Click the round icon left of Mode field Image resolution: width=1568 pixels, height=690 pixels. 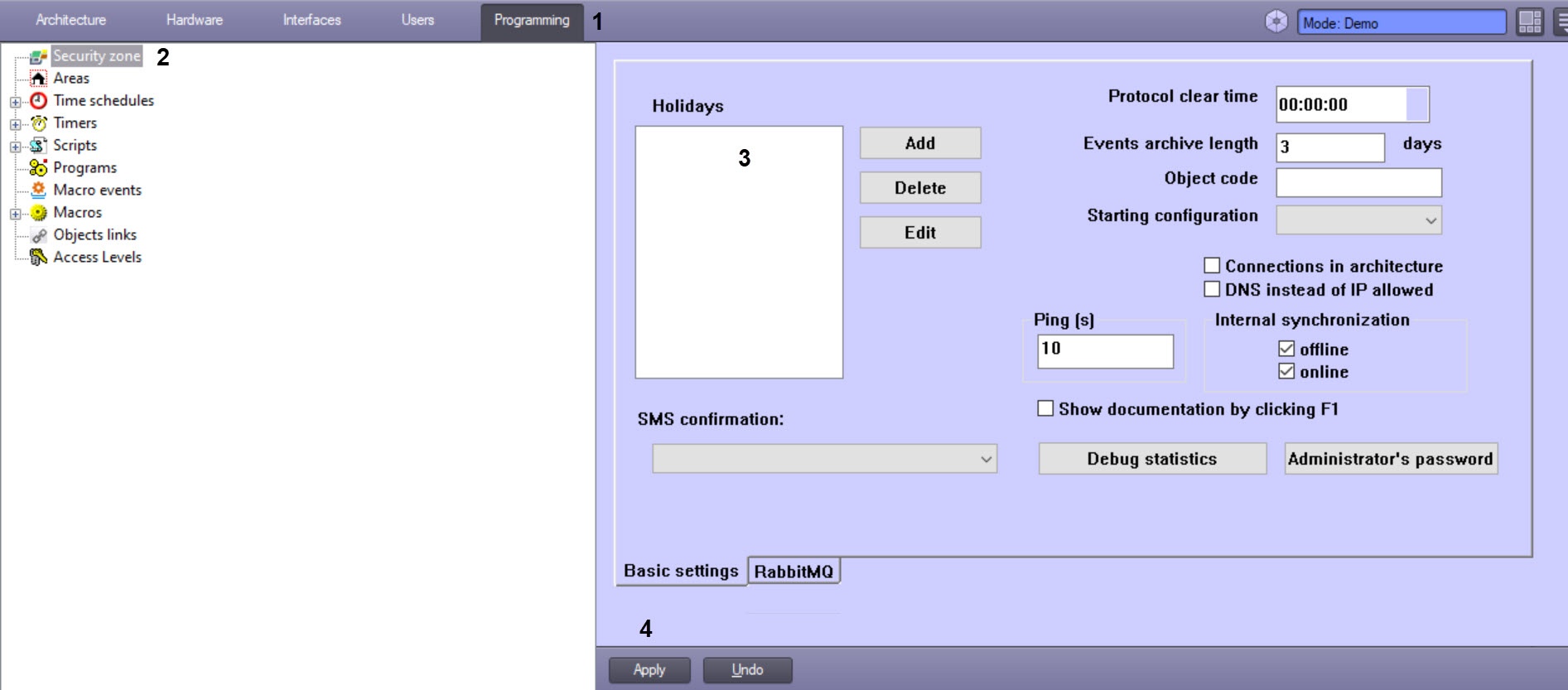pyautogui.click(x=1276, y=22)
